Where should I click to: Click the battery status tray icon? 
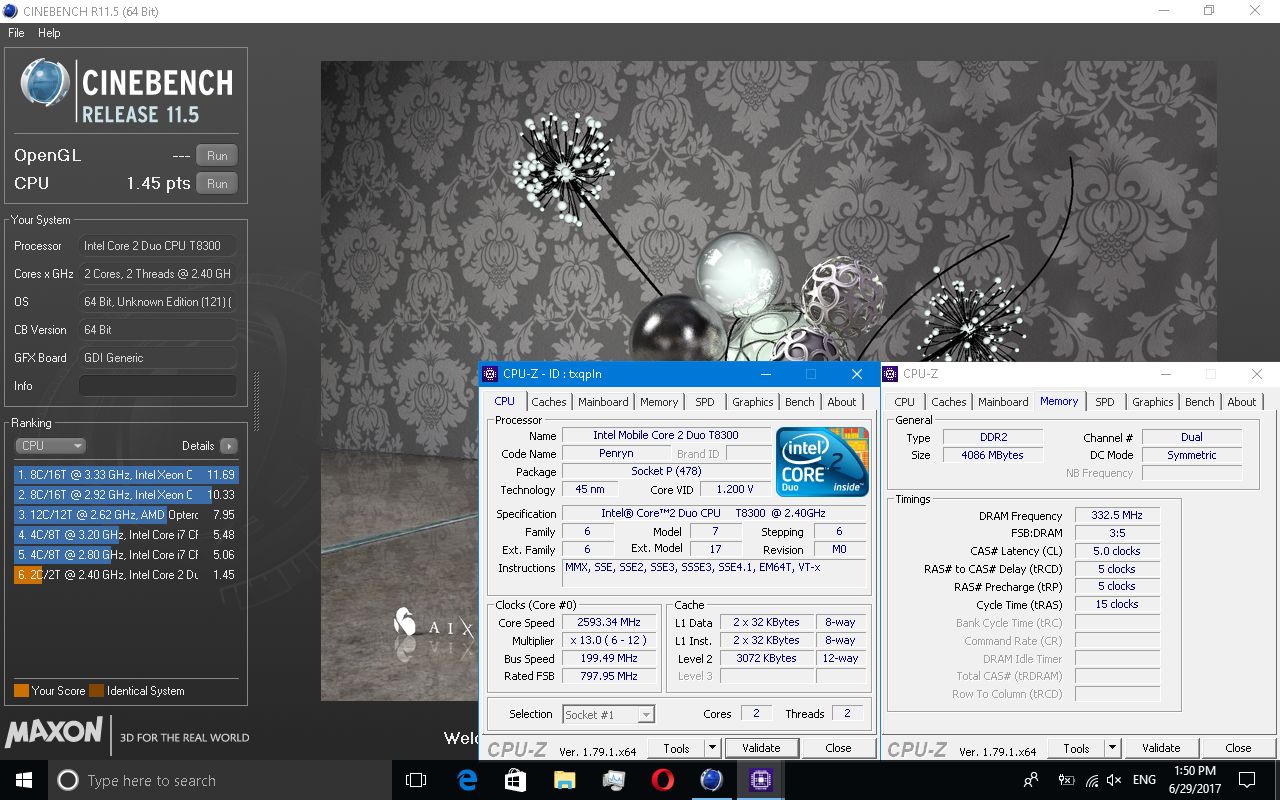point(1067,780)
